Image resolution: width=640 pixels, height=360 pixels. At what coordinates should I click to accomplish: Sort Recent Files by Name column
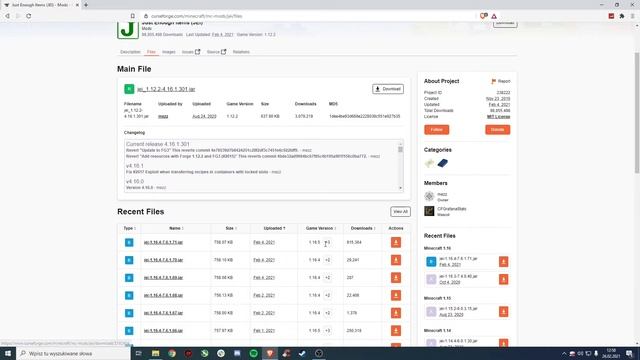click(x=176, y=228)
